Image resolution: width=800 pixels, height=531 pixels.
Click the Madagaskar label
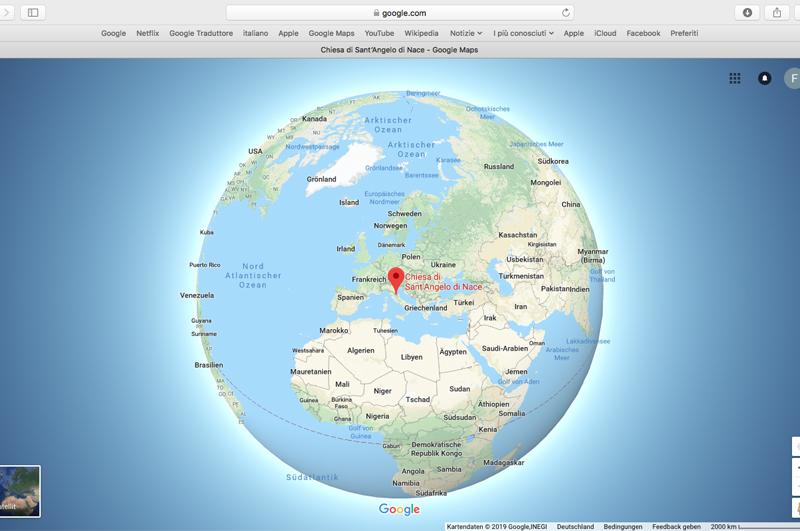[504, 462]
